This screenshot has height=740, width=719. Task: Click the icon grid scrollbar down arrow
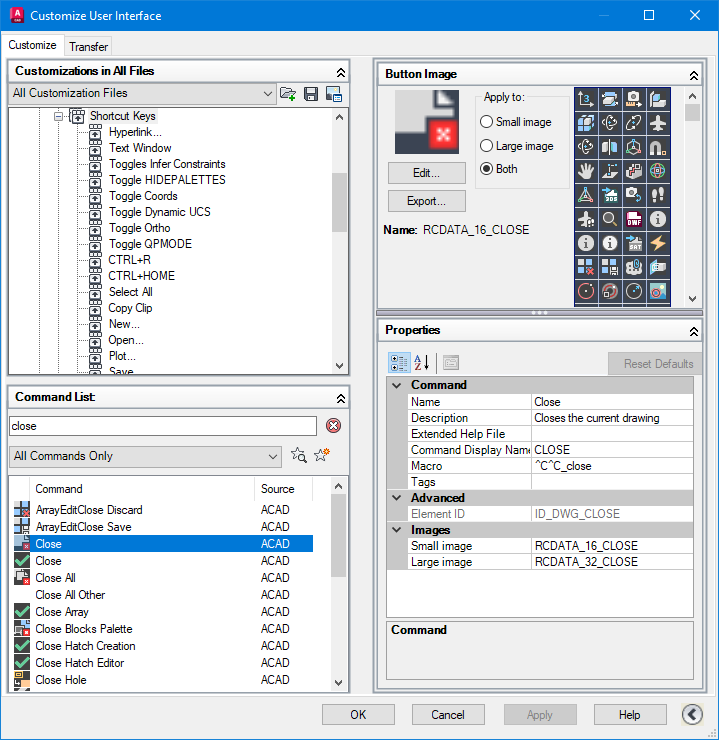(x=692, y=299)
